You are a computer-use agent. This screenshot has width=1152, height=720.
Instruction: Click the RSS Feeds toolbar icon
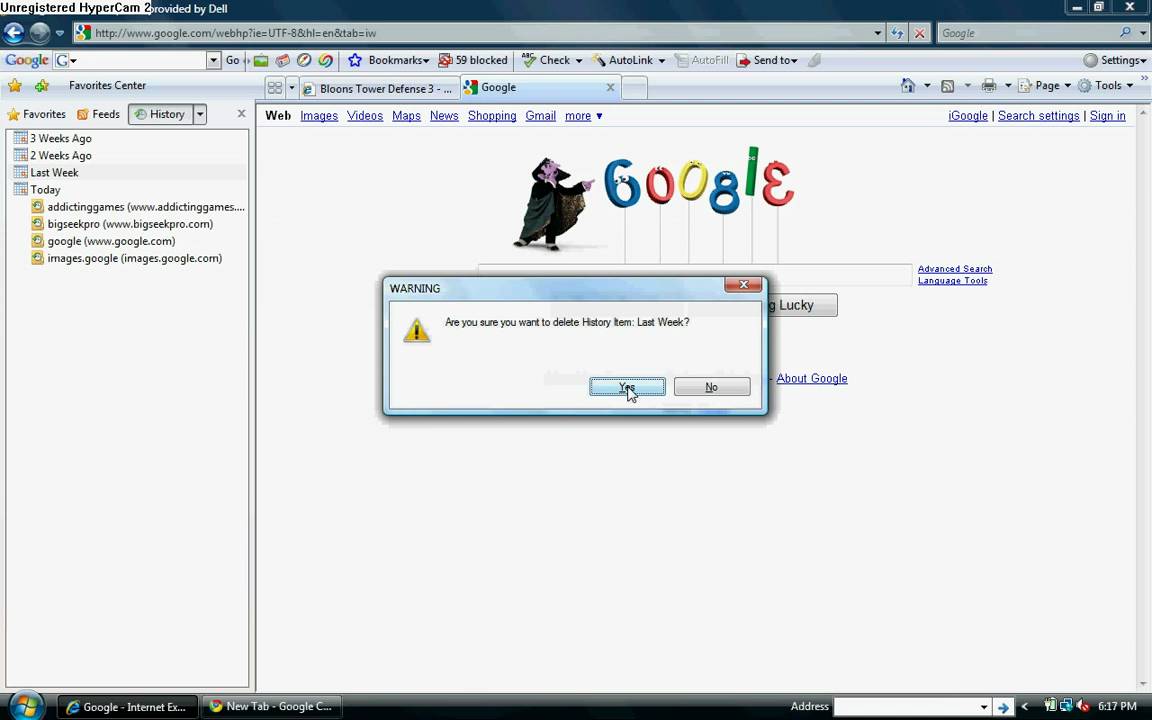click(x=948, y=86)
